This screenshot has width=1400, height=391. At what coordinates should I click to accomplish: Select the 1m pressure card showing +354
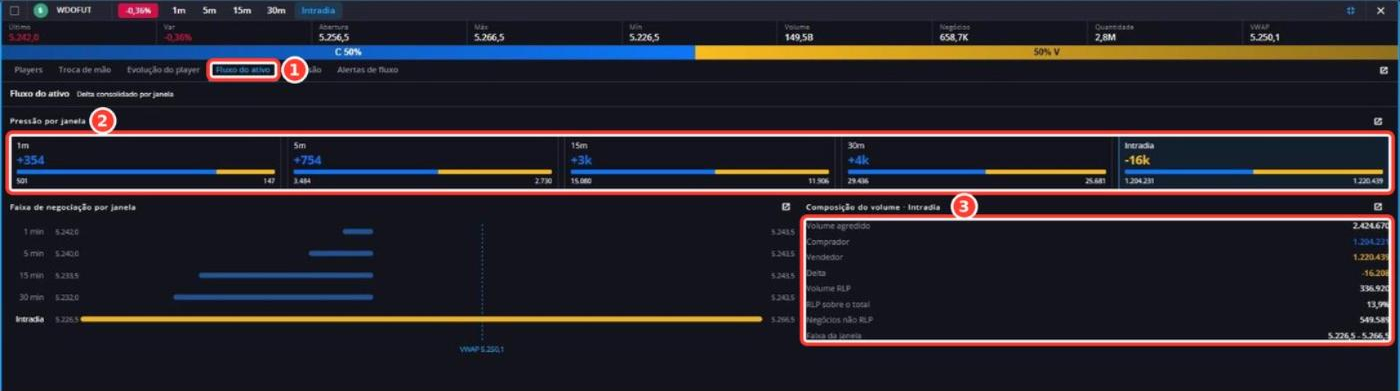tap(146, 163)
